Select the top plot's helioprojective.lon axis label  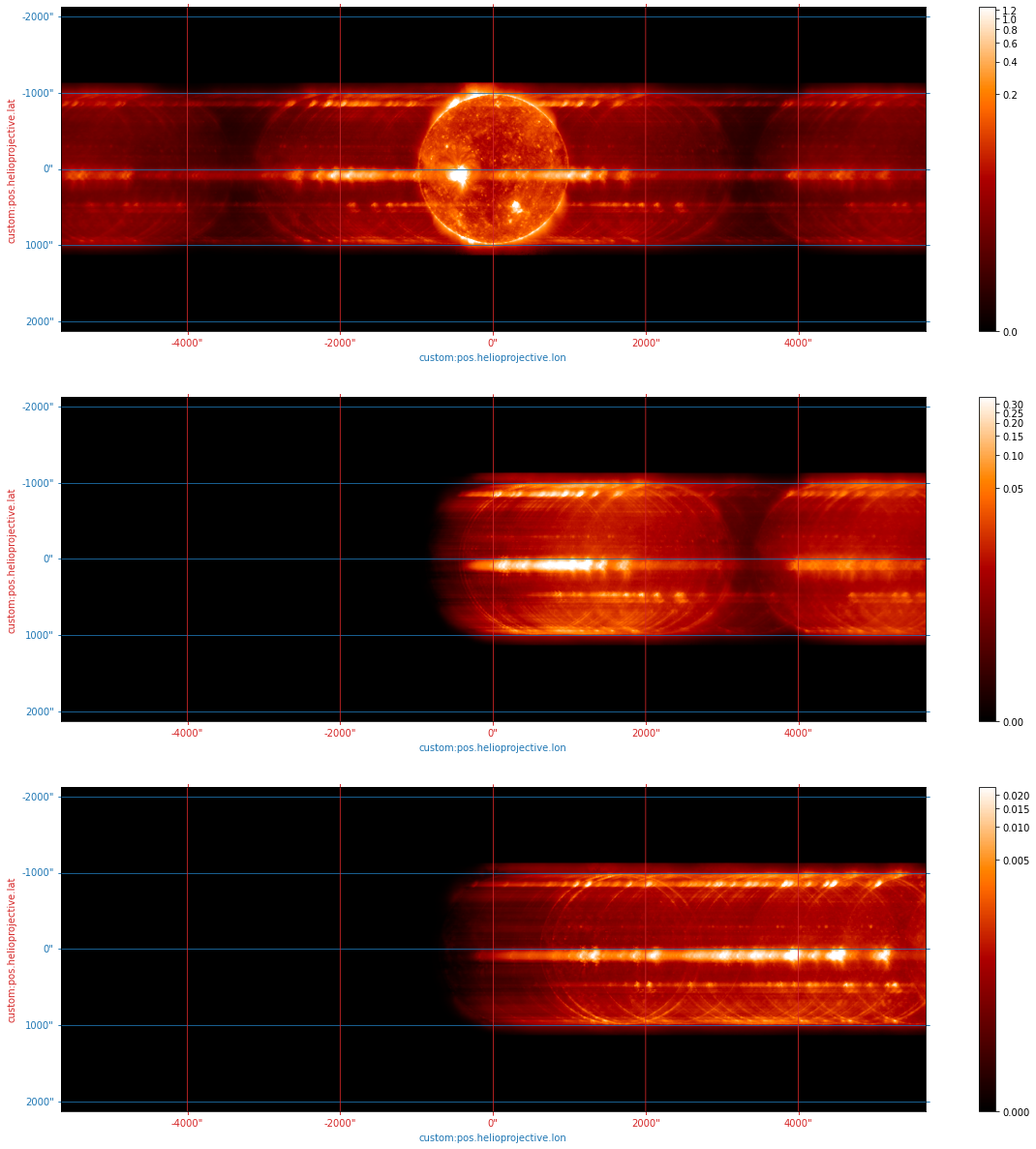[492, 357]
